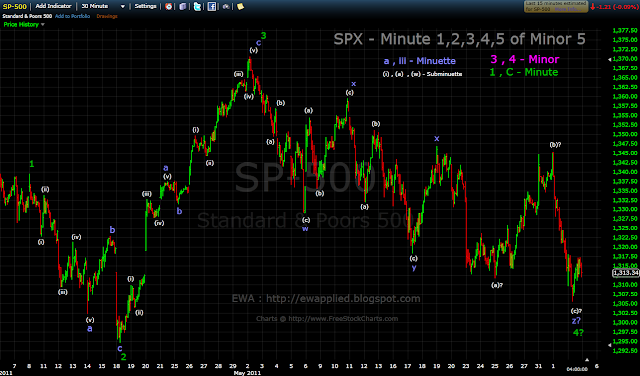Click Add to Portfolio link
The width and height of the screenshot is (640, 376).
click(x=72, y=16)
